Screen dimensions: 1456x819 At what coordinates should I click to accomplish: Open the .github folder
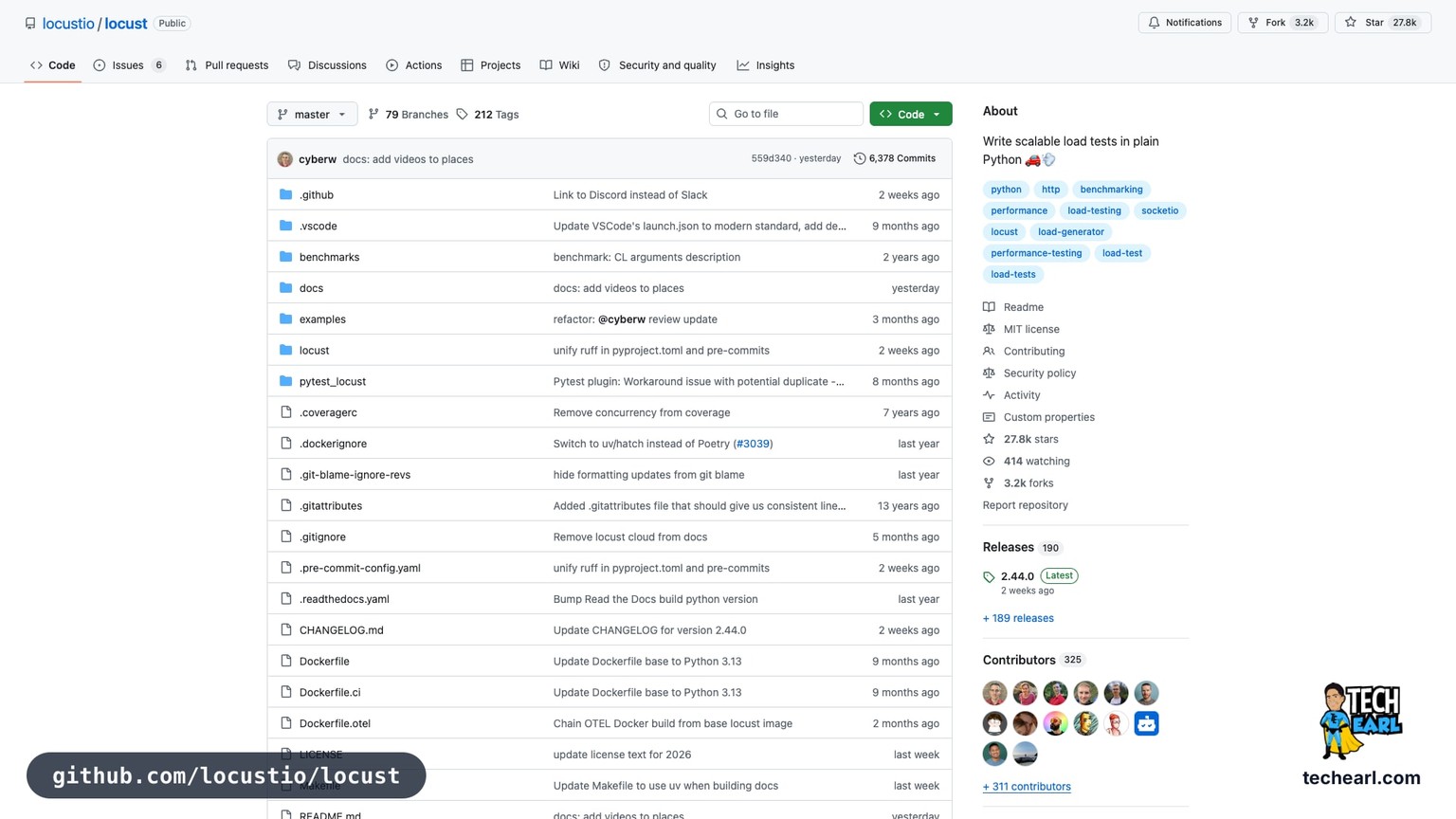[x=317, y=194]
